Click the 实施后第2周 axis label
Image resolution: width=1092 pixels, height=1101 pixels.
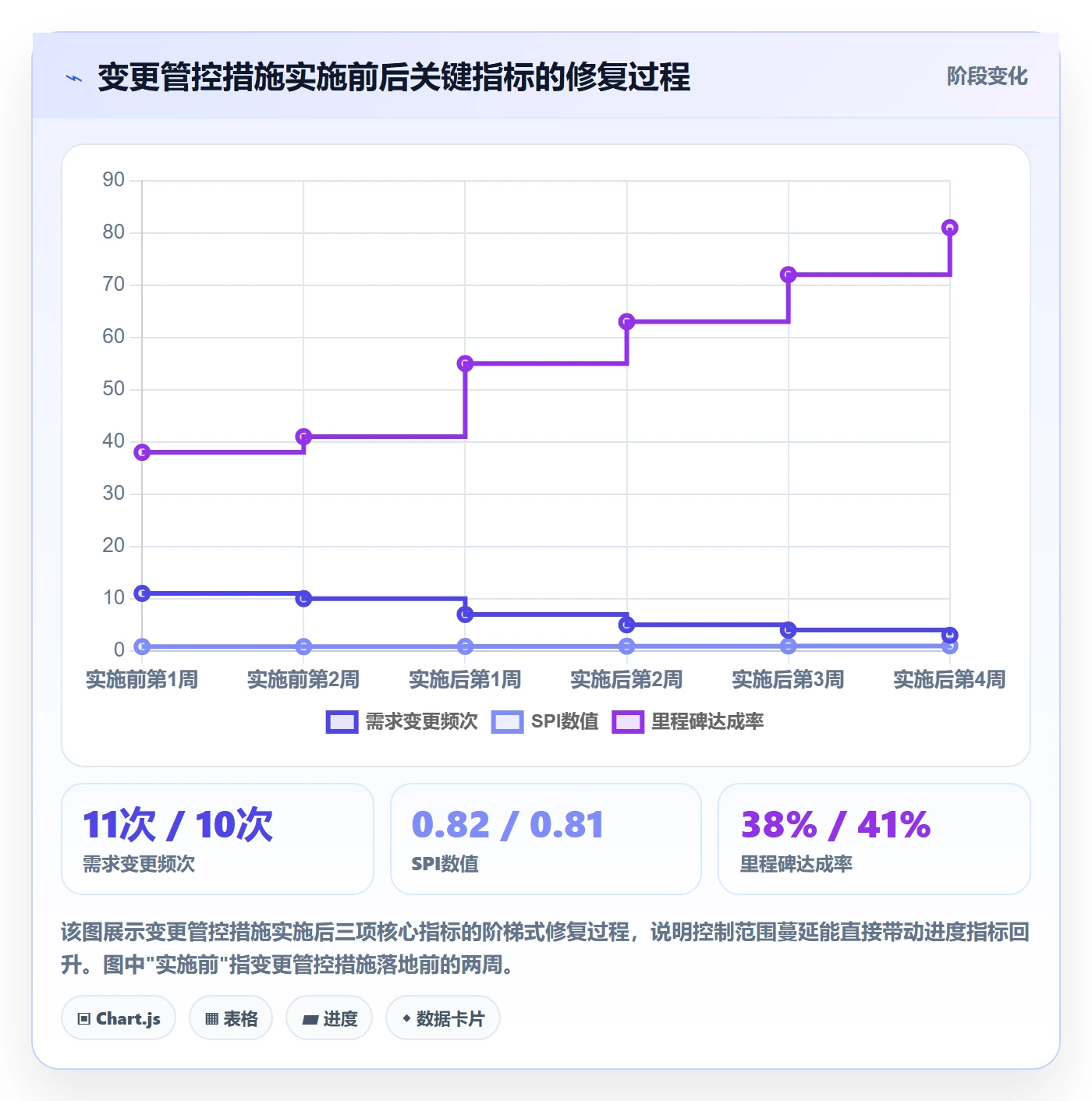point(626,680)
